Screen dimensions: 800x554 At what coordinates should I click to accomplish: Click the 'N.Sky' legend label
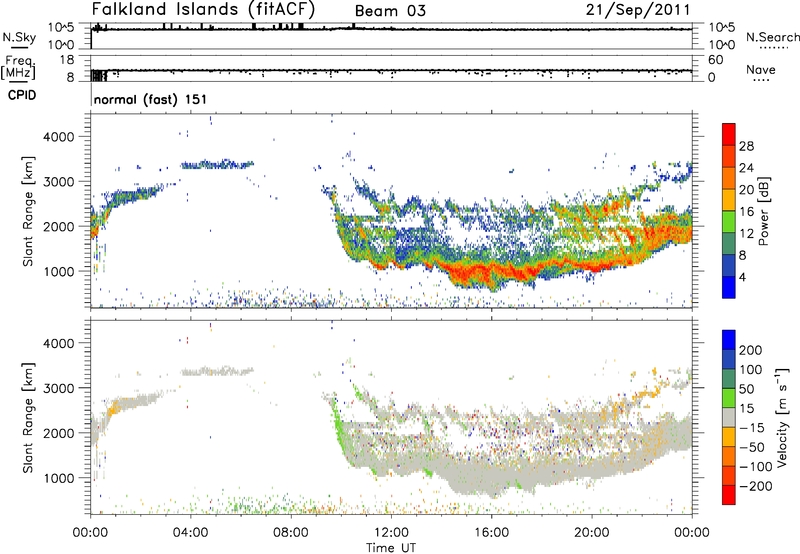click(19, 37)
